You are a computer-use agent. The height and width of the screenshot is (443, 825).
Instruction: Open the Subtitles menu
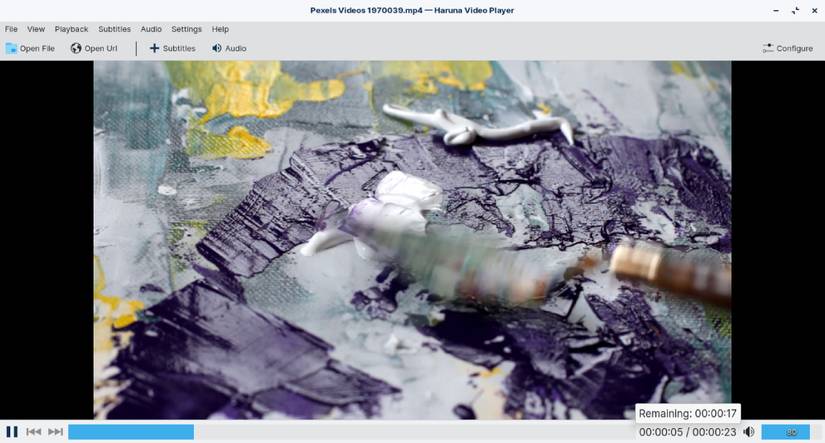coord(114,29)
